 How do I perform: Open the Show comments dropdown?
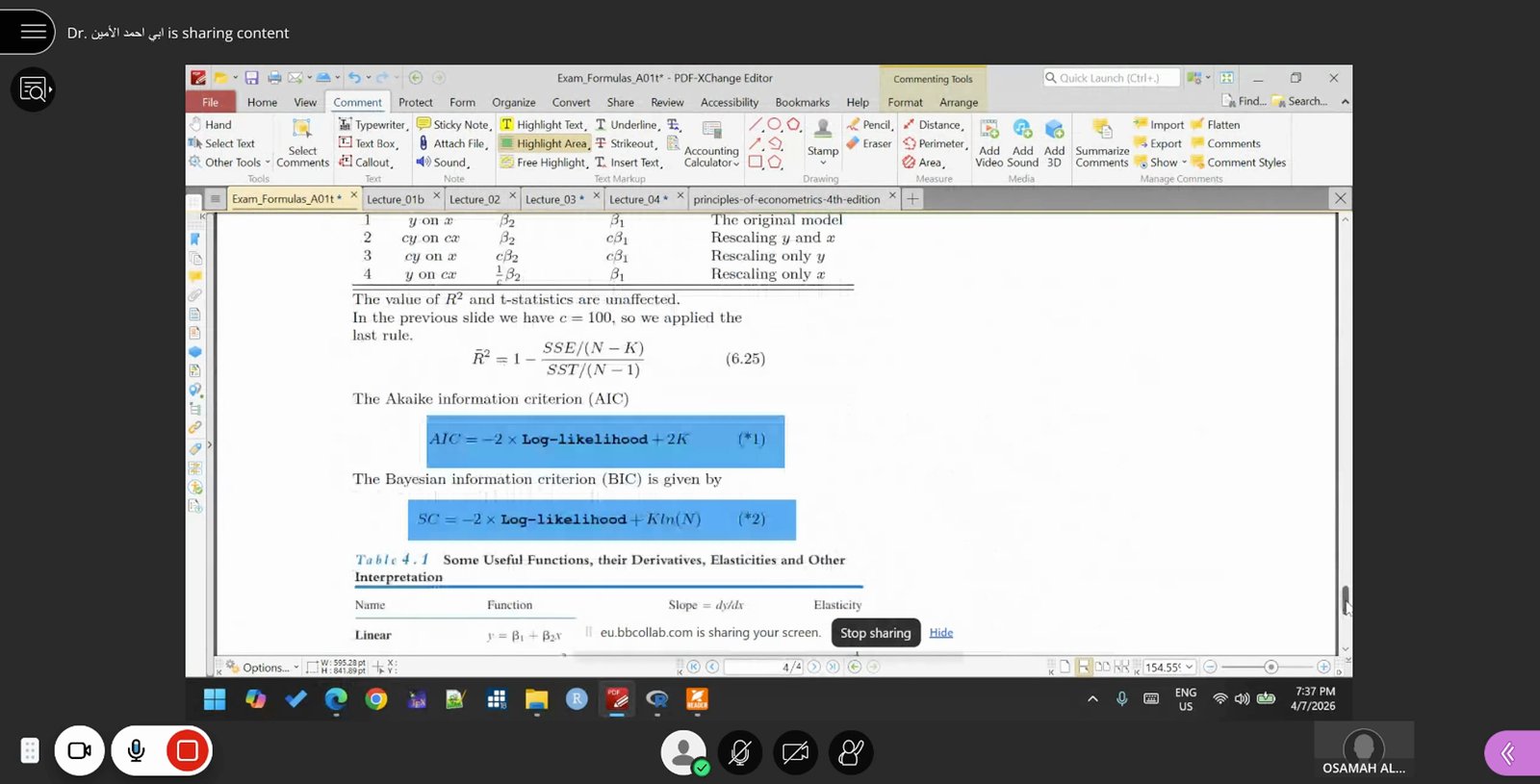pos(1161,163)
